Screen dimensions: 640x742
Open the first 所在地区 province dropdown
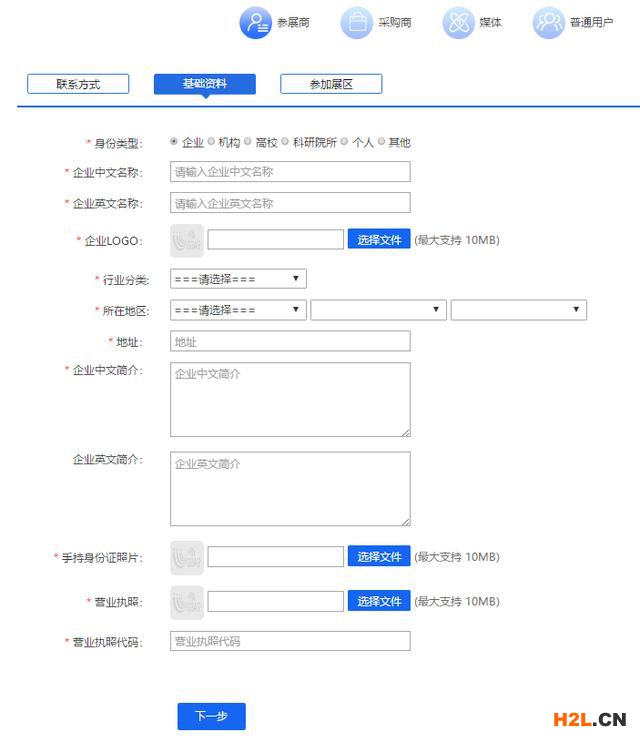pos(238,310)
